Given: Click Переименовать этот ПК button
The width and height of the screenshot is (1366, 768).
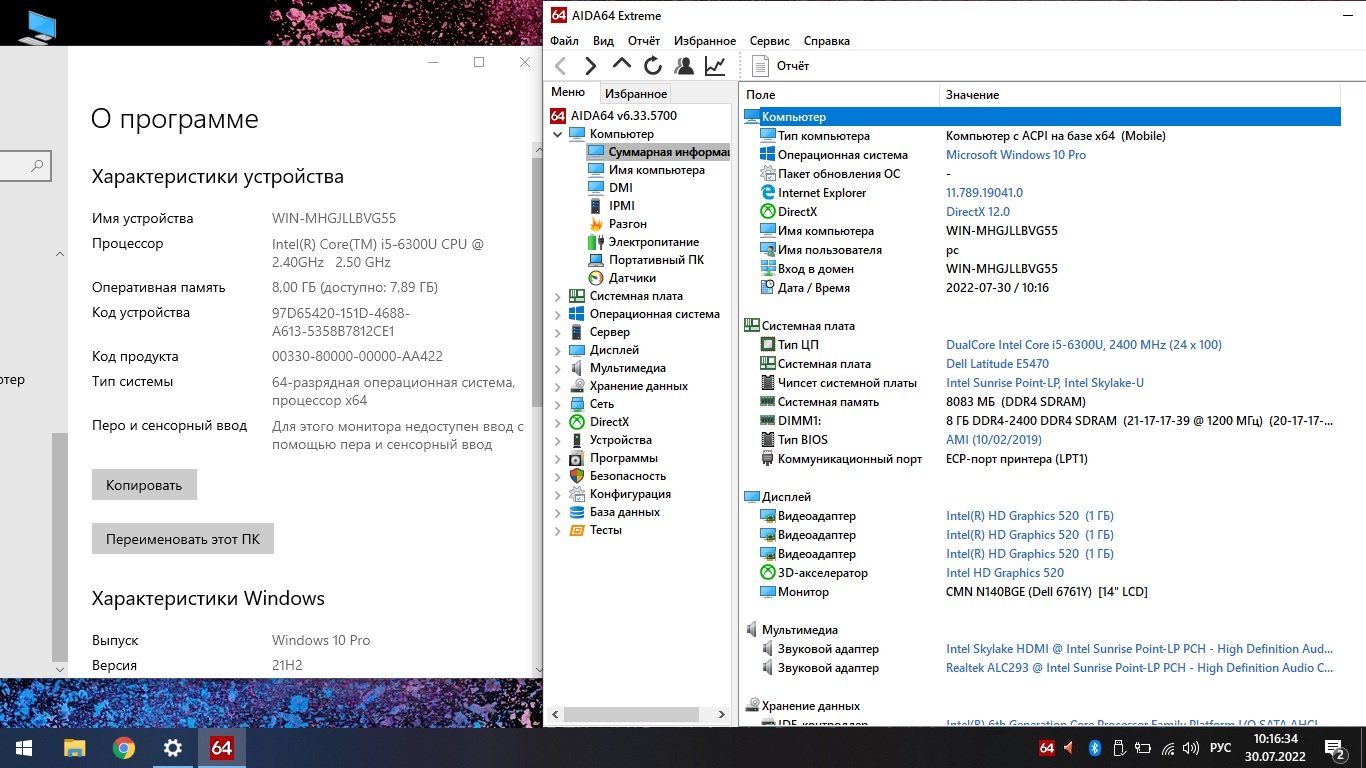Looking at the screenshot, I should (183, 539).
